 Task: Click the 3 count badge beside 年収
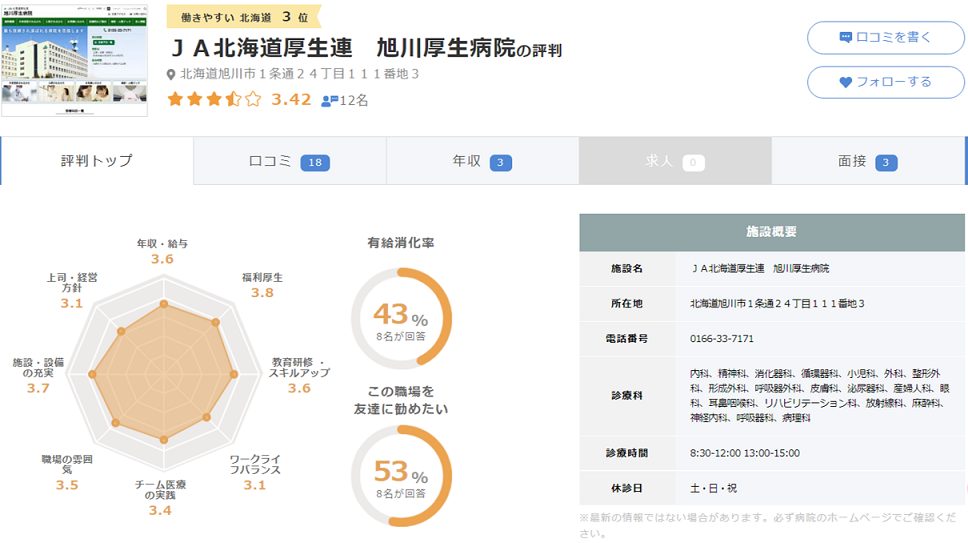point(501,162)
